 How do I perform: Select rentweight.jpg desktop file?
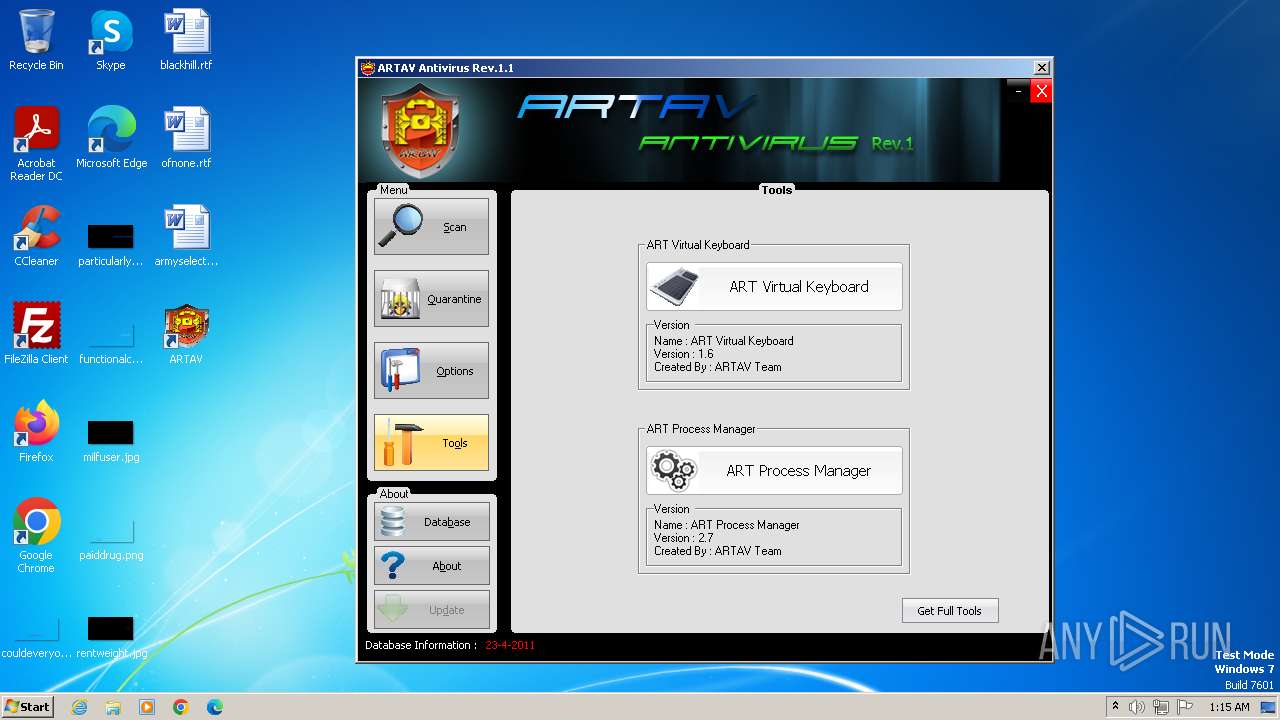click(111, 636)
